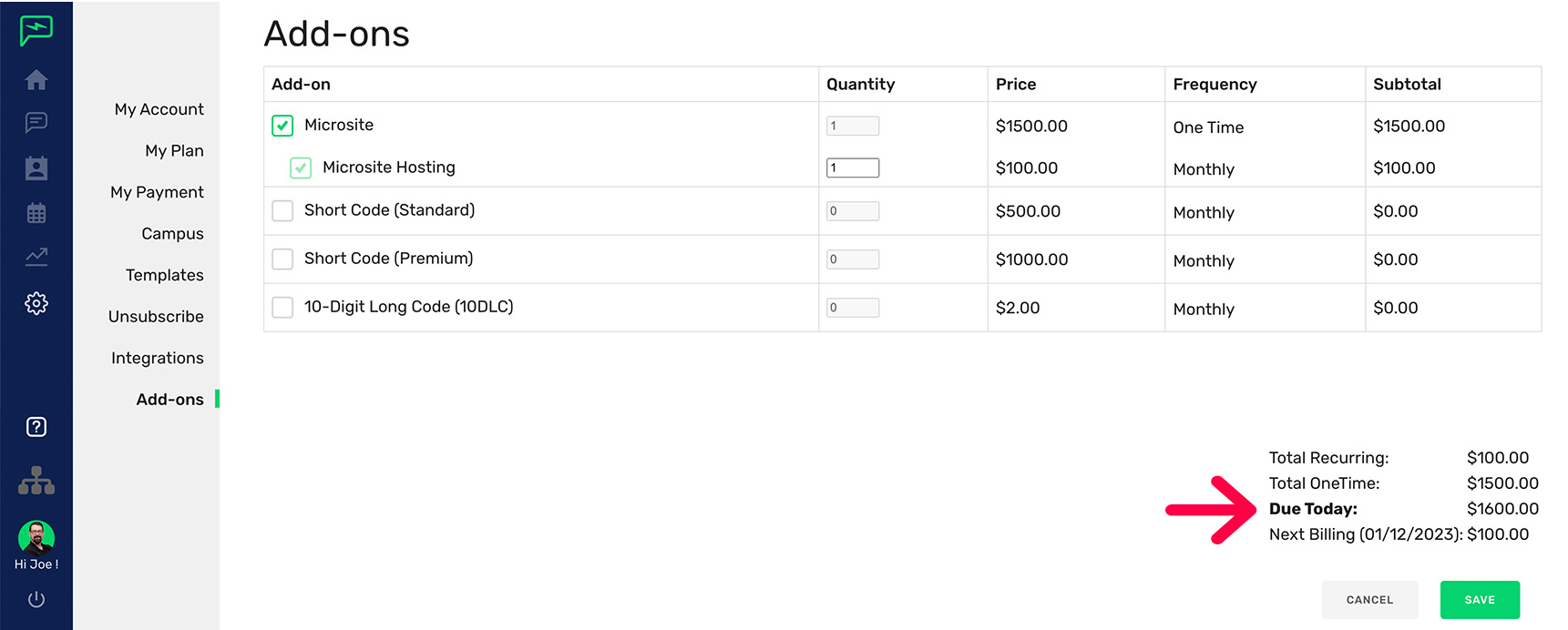
Task: Enable the Short Code (Standard) checkbox
Action: pos(282,210)
